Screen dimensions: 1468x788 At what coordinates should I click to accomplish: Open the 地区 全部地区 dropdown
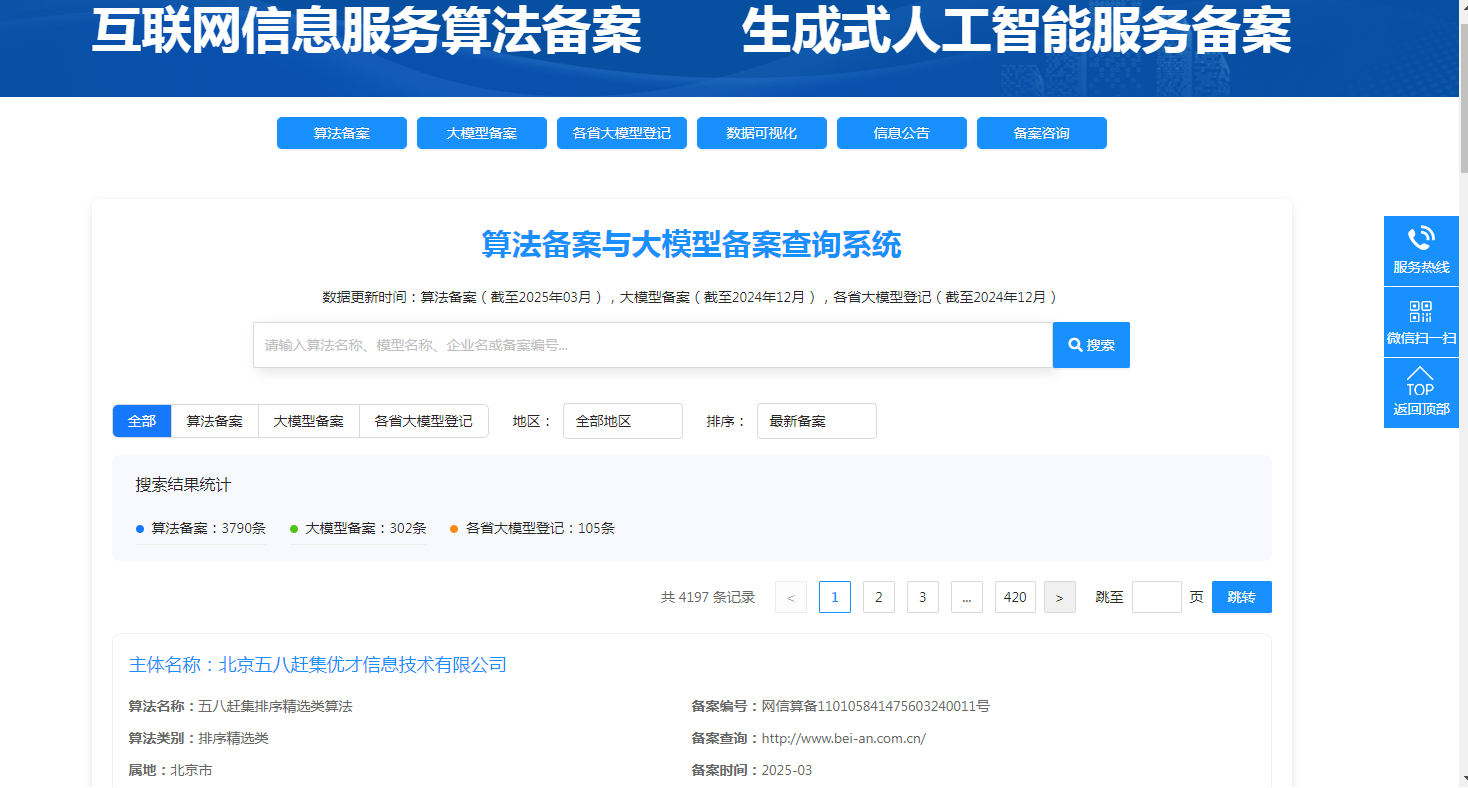pos(622,421)
